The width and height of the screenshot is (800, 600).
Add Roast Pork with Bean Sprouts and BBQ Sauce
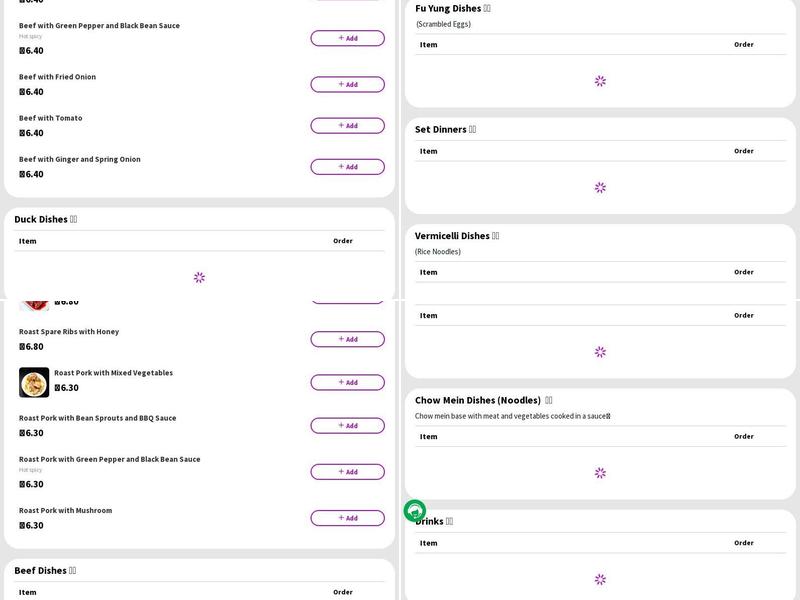tap(347, 426)
